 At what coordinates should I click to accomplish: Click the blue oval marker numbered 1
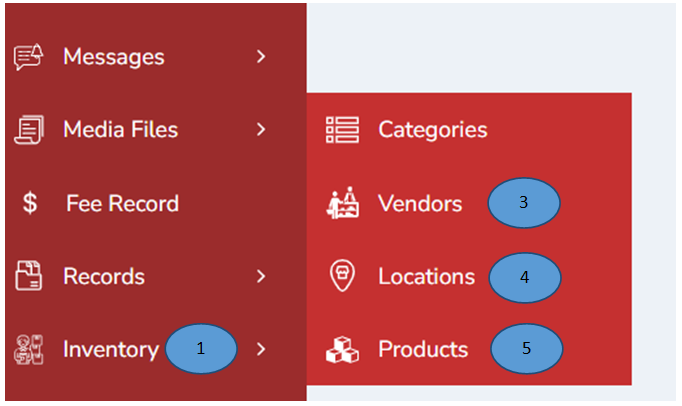[x=201, y=348]
